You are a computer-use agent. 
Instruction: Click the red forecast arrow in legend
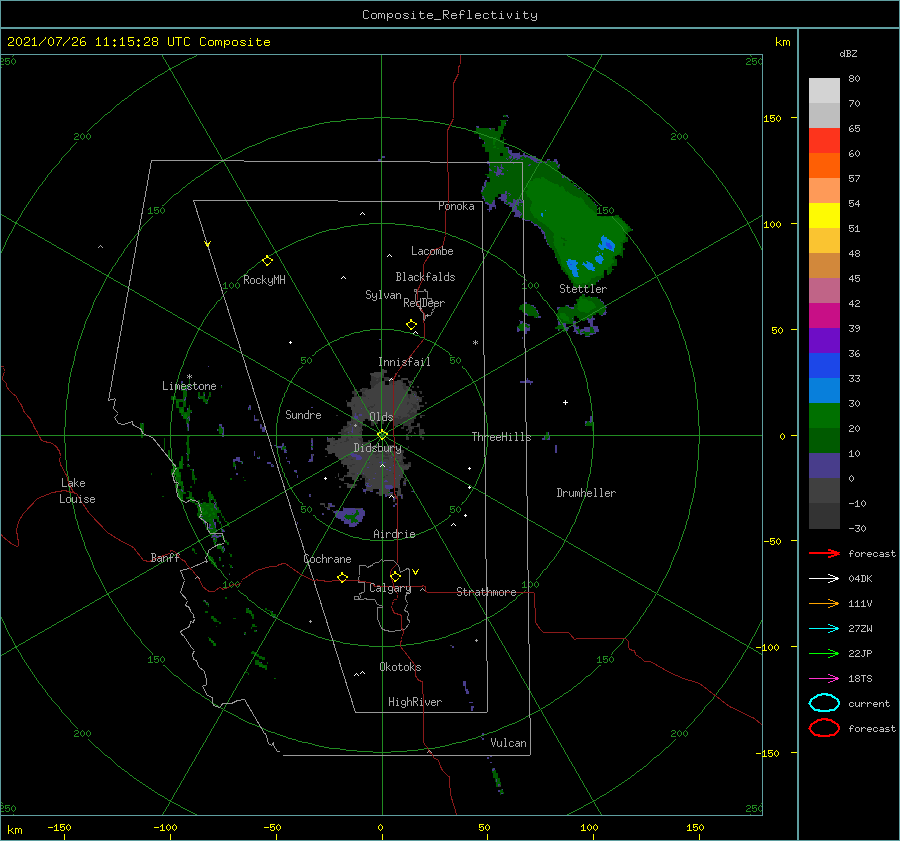click(824, 553)
